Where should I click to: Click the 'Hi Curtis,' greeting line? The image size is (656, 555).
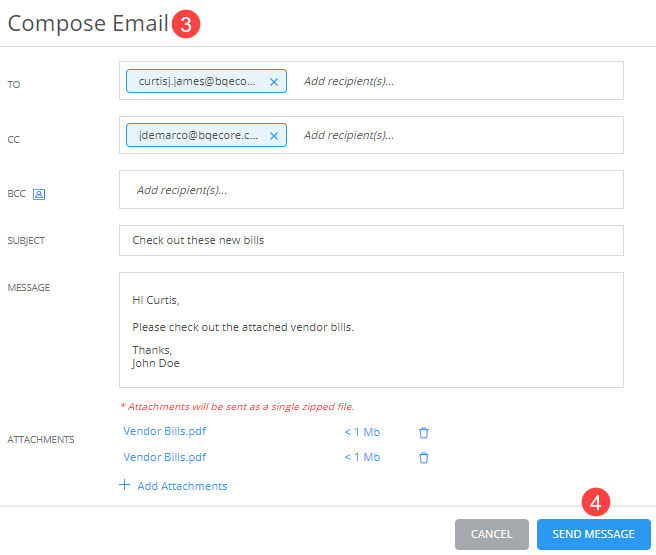pos(156,300)
